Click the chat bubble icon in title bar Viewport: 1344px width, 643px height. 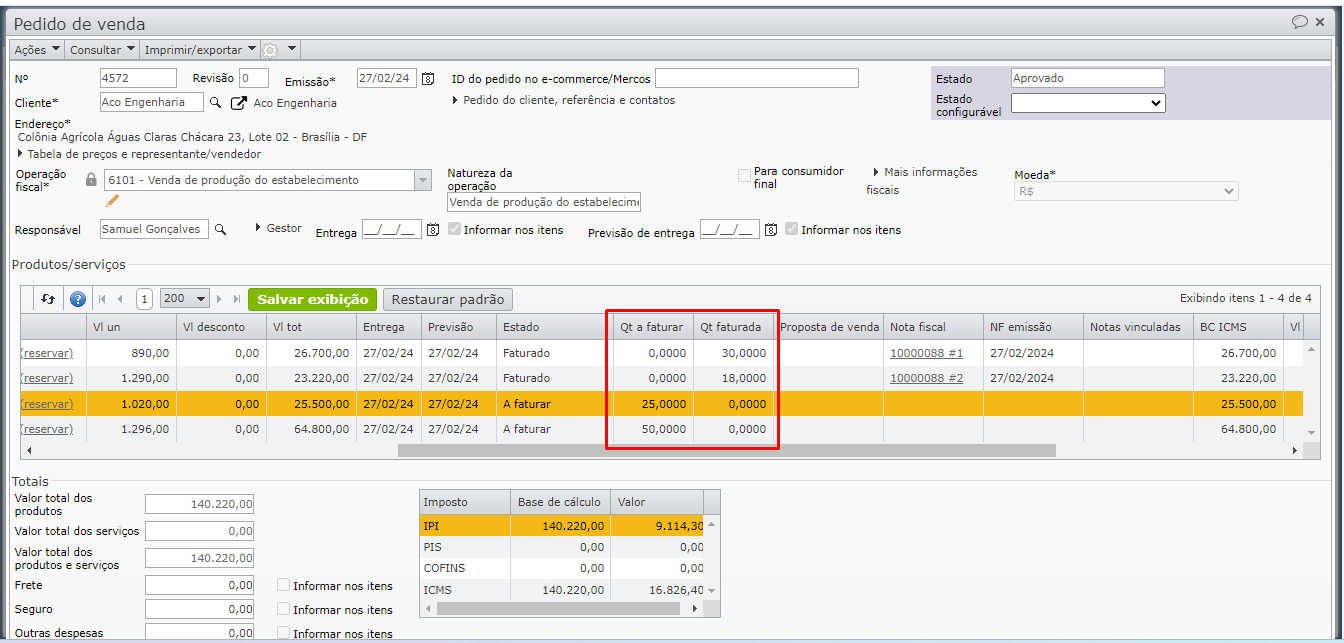(x=1299, y=22)
